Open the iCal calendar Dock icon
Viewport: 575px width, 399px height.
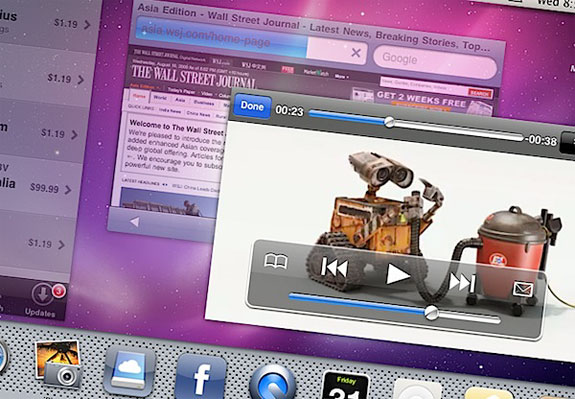point(345,386)
